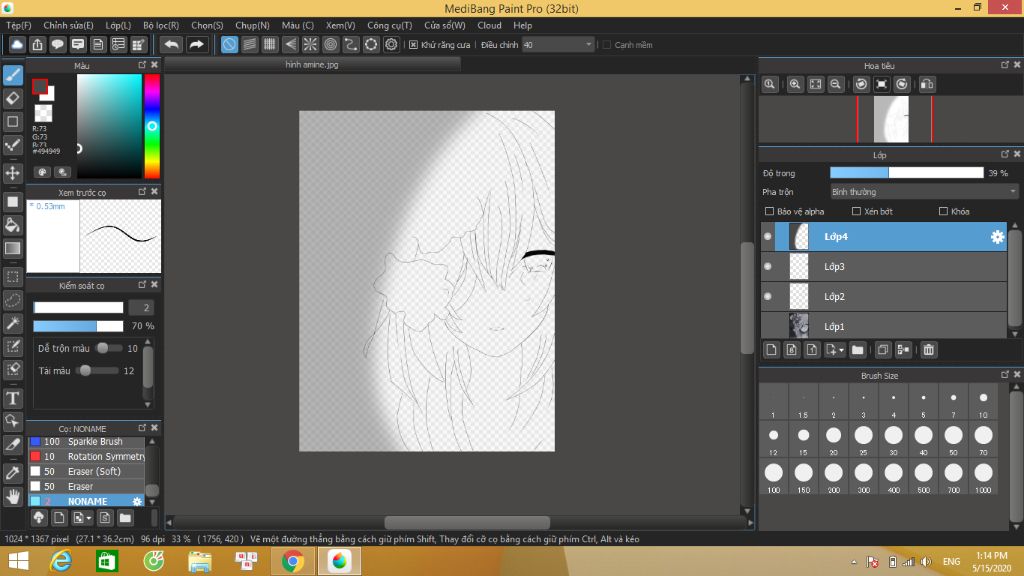The width and height of the screenshot is (1024, 576).
Task: Open the Tệp(F) menu
Action: click(x=19, y=25)
